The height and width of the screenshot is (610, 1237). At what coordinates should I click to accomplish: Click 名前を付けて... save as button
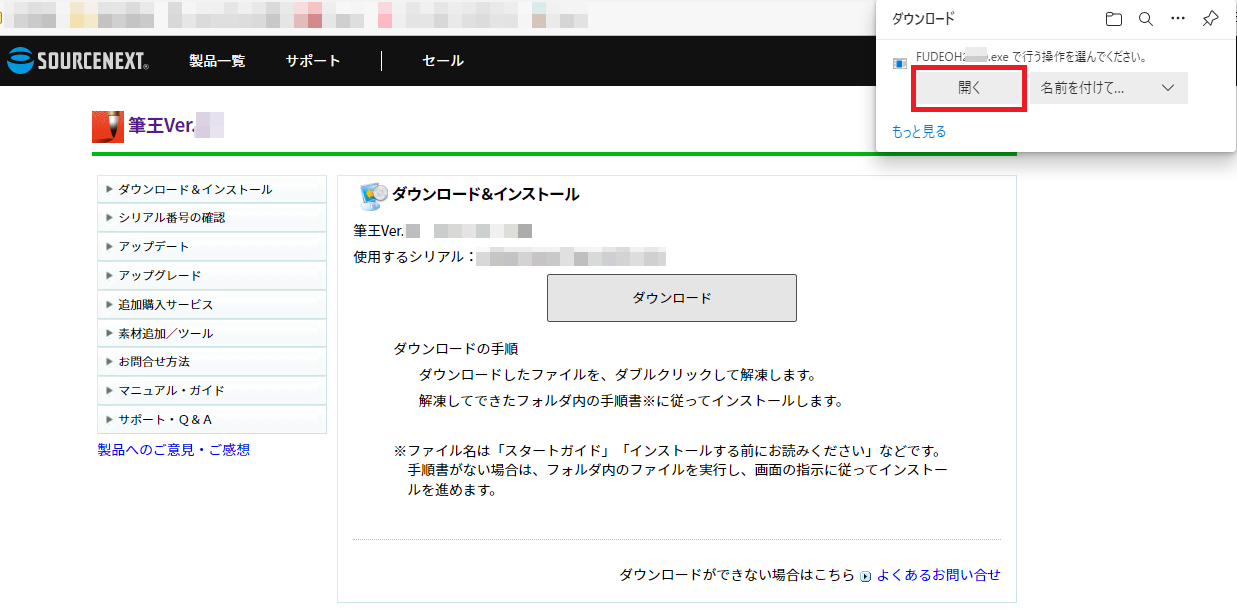click(1089, 88)
